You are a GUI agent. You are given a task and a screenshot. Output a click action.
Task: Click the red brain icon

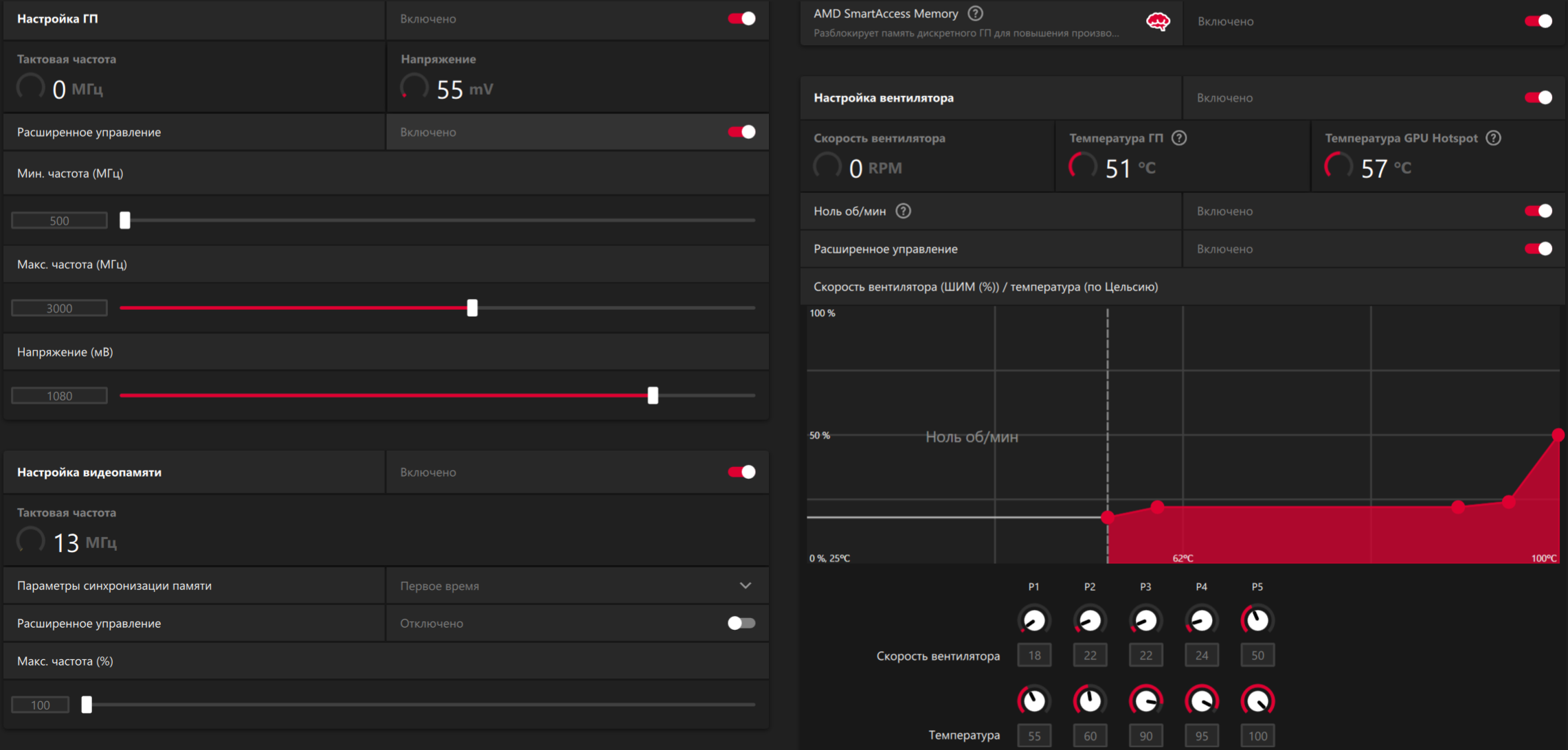(1158, 22)
